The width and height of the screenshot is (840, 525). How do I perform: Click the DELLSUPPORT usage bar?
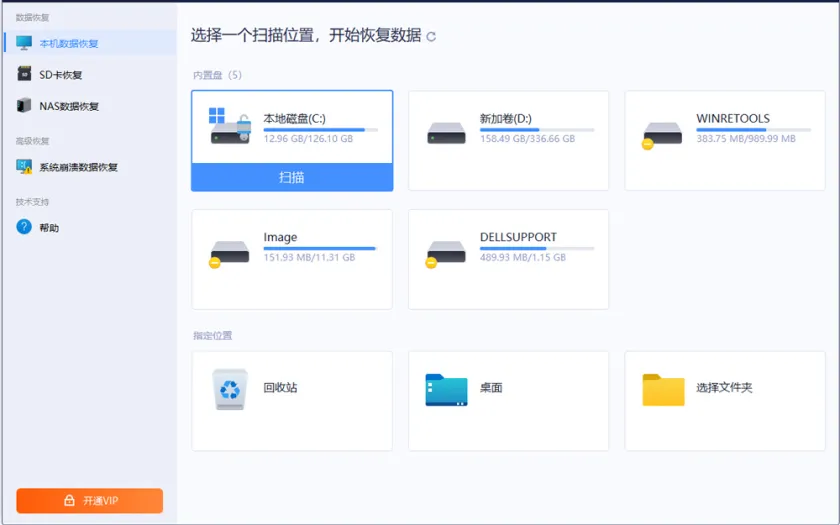click(x=537, y=249)
